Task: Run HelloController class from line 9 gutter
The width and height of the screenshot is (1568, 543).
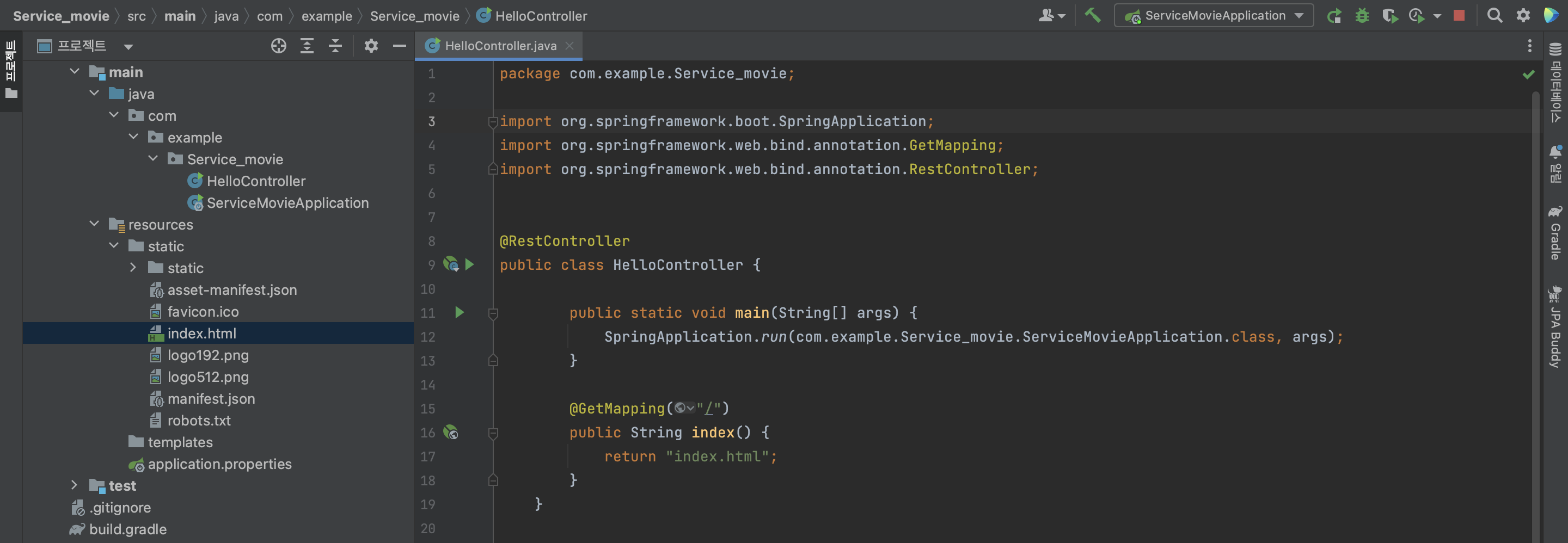Action: pos(469,264)
